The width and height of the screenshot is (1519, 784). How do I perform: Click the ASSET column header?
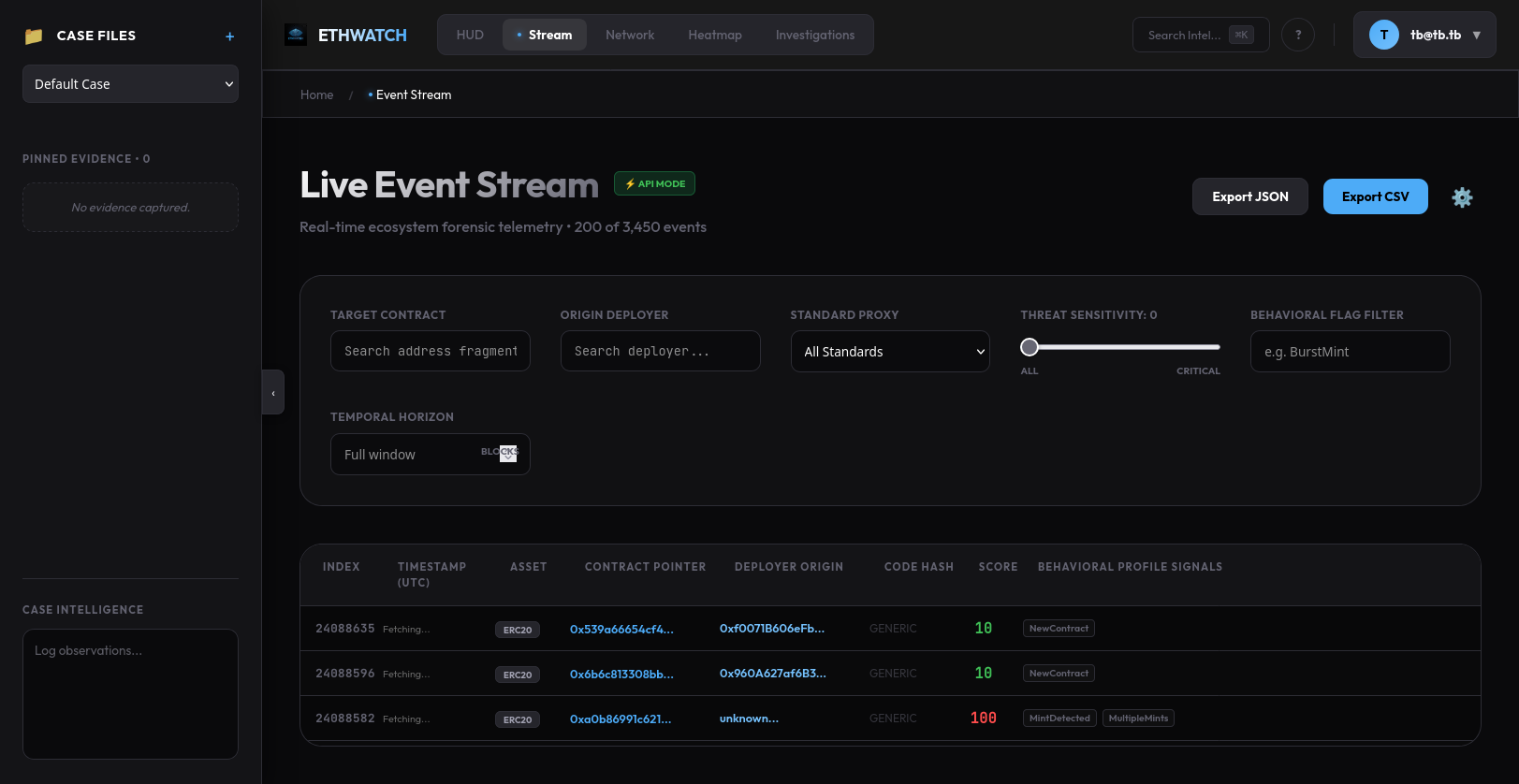pos(529,567)
